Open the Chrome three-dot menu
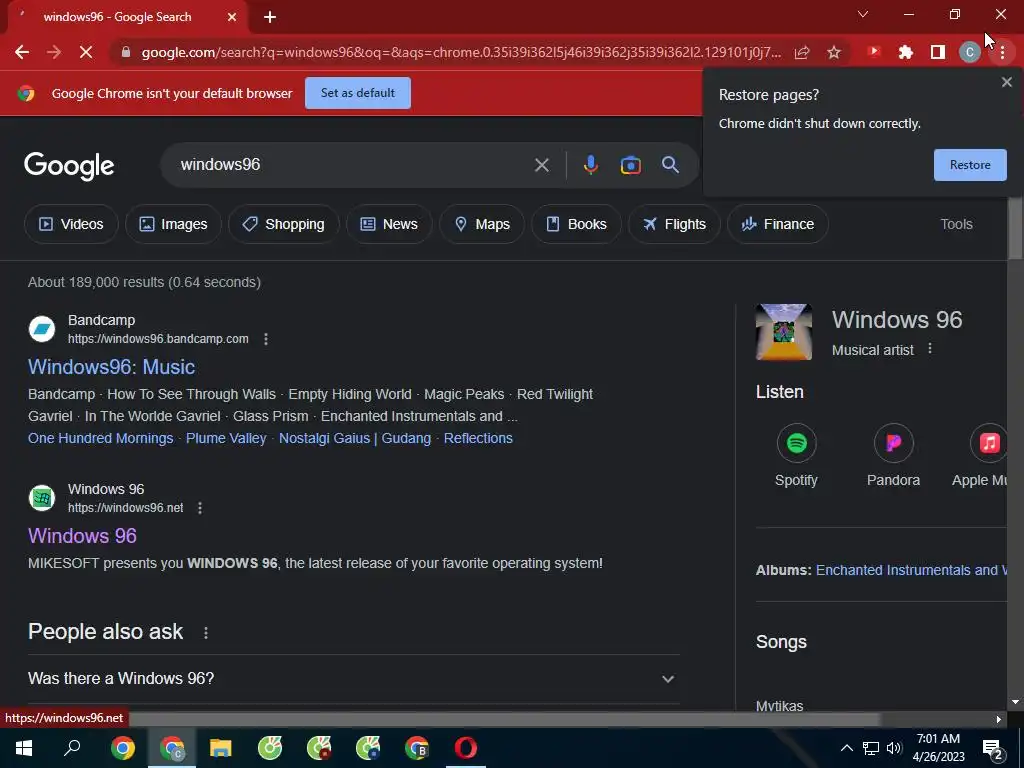The width and height of the screenshot is (1024, 768). coord(1002,52)
